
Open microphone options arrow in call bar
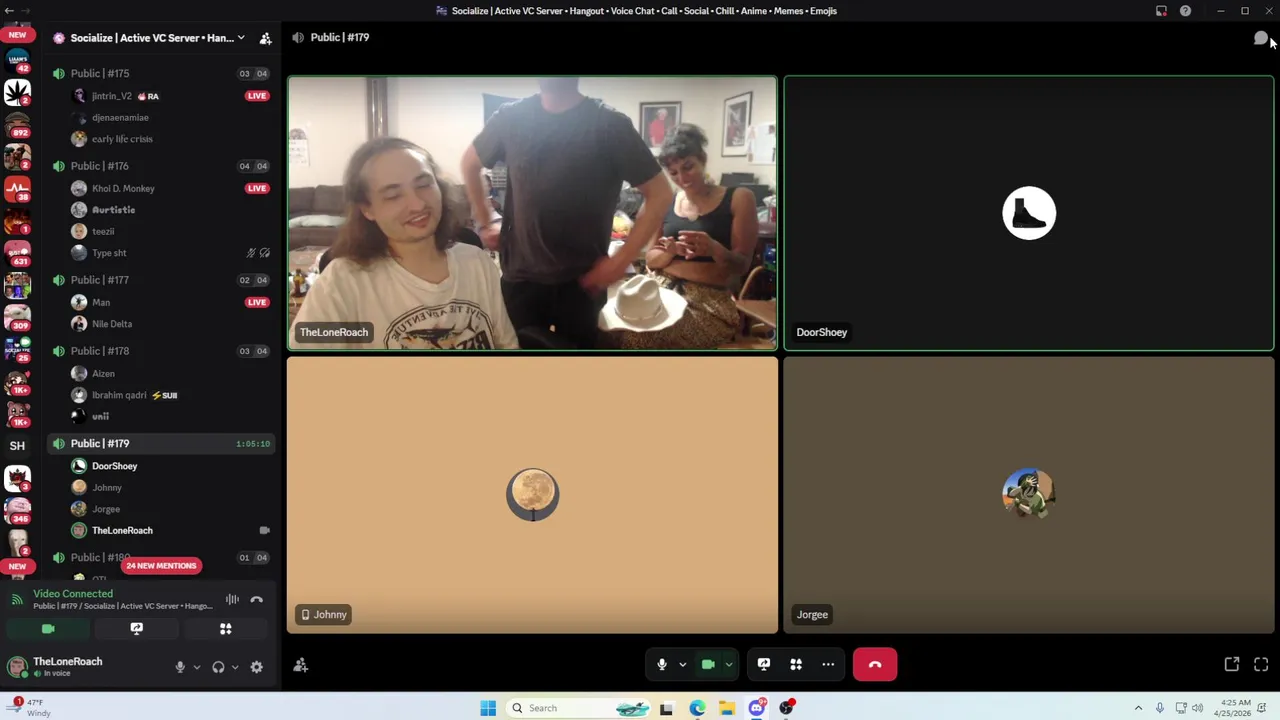(683, 664)
